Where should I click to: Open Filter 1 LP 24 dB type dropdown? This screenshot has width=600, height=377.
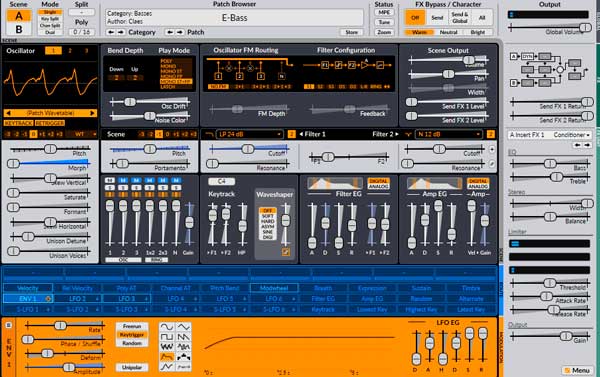(249, 134)
